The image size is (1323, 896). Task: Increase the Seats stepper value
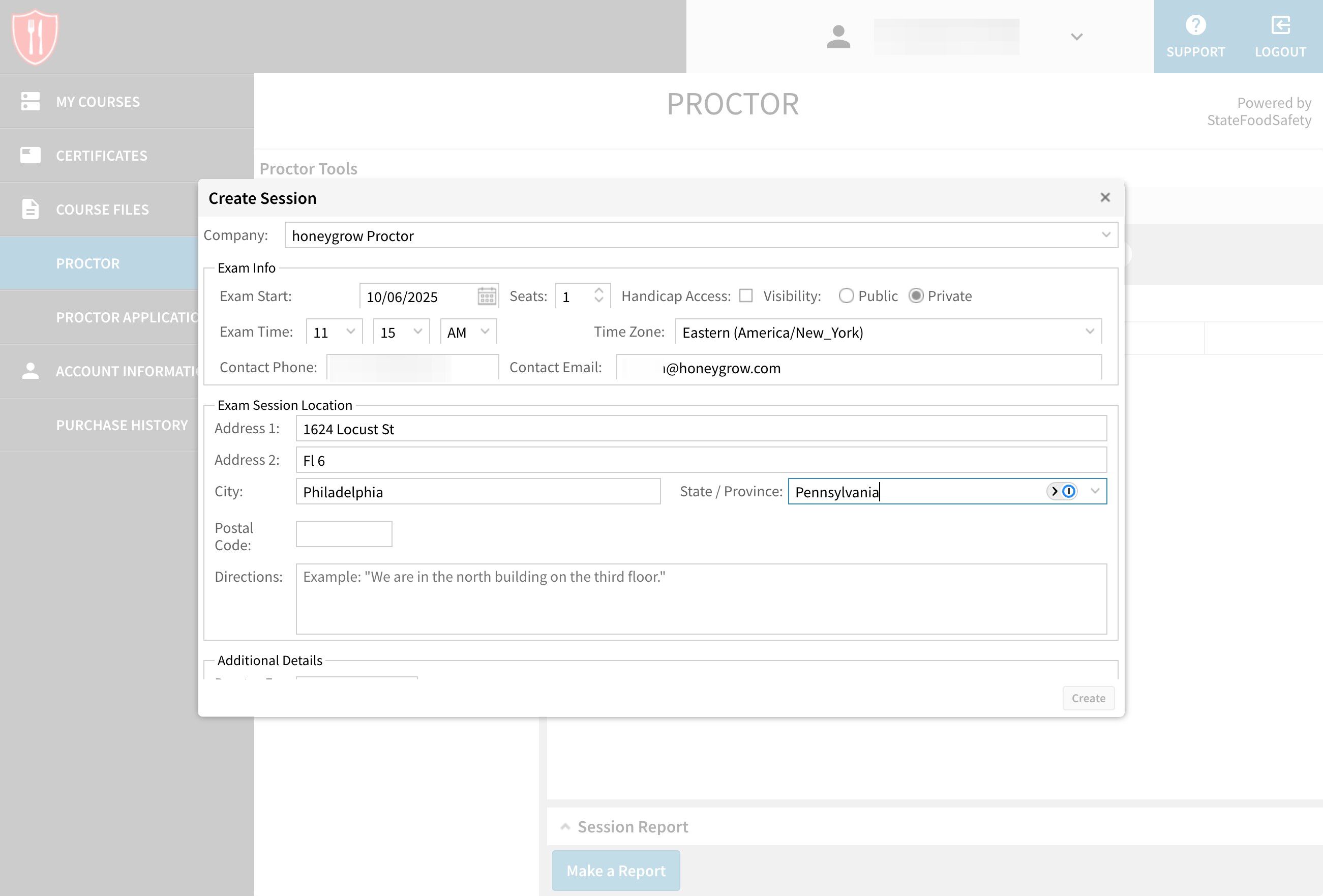[x=598, y=290]
